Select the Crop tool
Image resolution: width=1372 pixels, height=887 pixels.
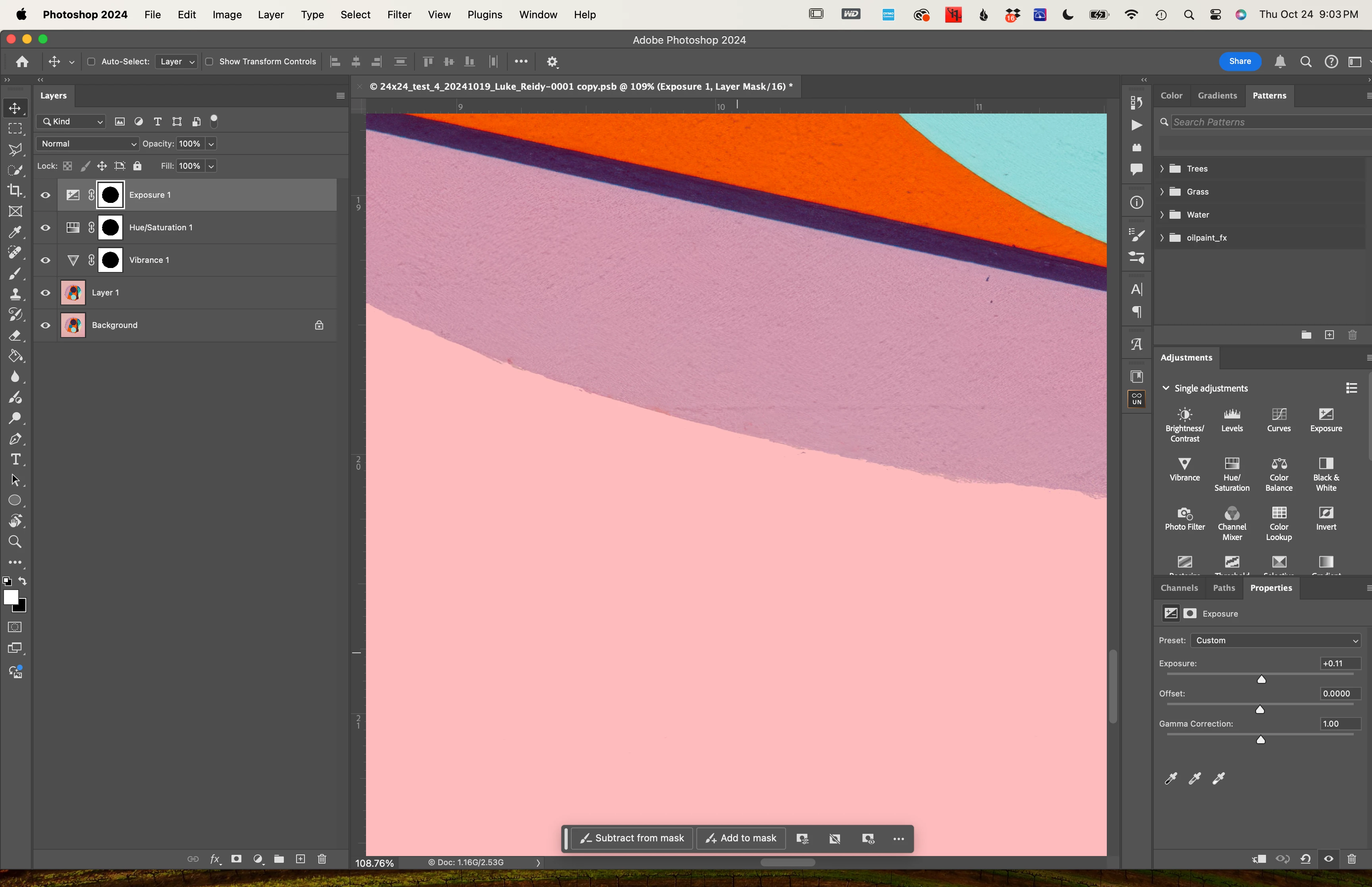coord(15,190)
